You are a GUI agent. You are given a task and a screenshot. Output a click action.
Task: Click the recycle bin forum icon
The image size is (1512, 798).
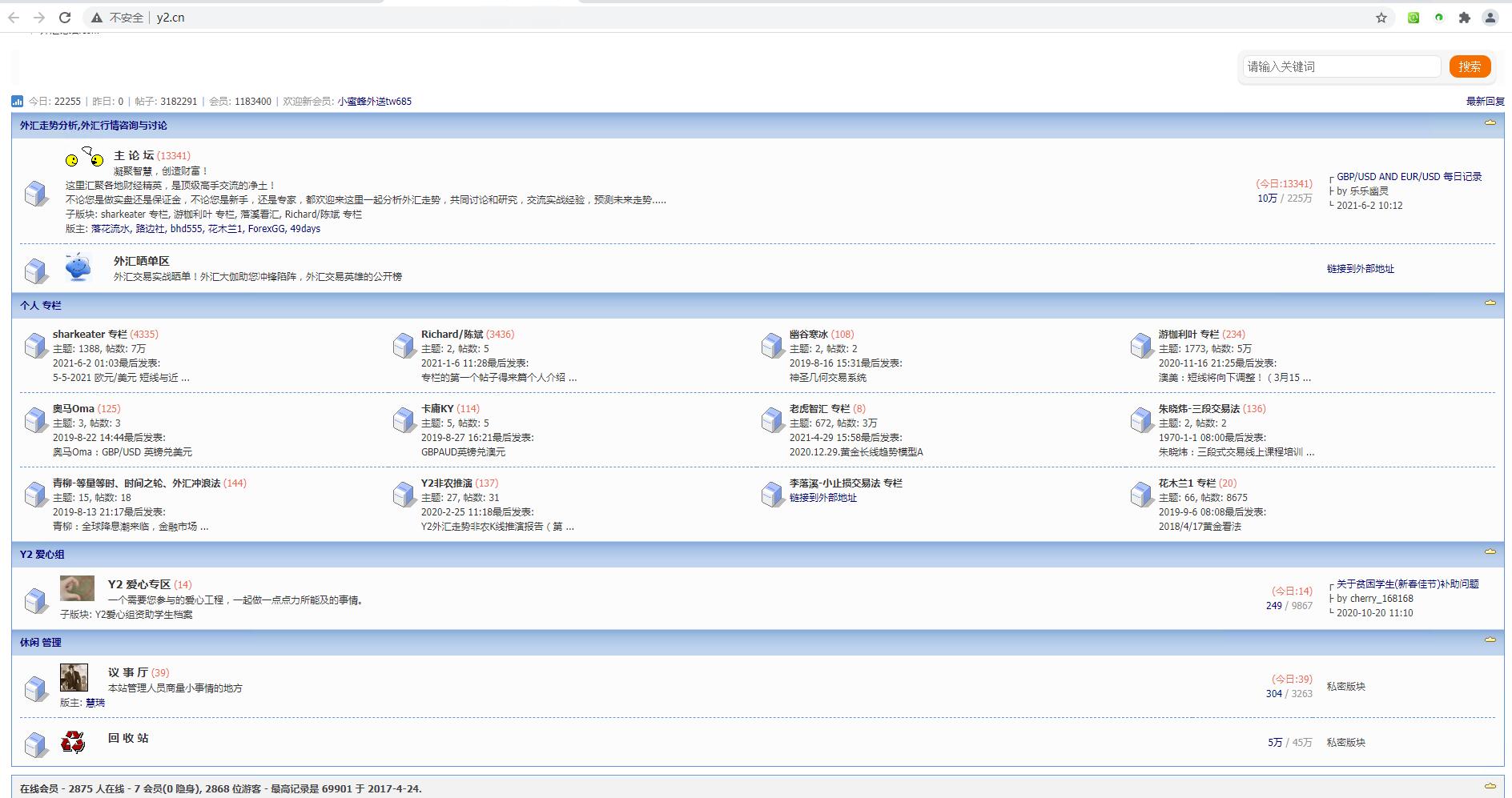pyautogui.click(x=73, y=742)
